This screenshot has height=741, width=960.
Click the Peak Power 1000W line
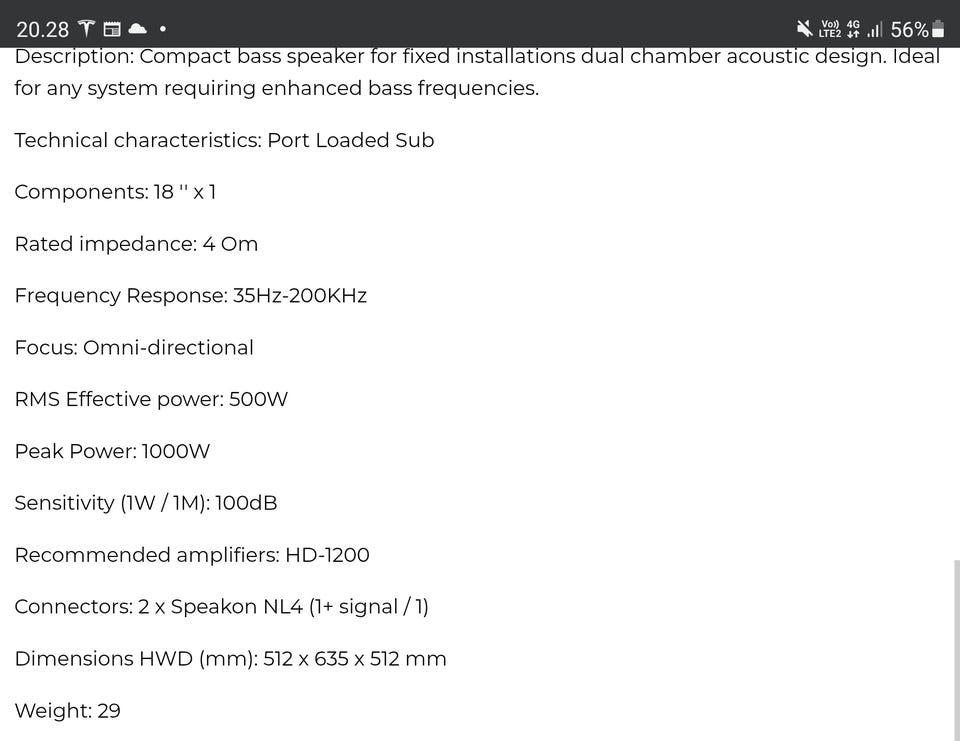(112, 451)
